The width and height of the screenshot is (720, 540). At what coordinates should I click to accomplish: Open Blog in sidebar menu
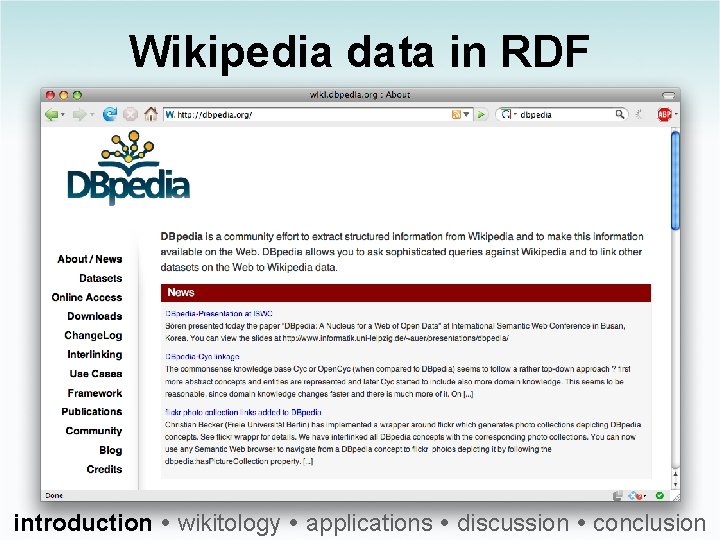click(x=111, y=450)
